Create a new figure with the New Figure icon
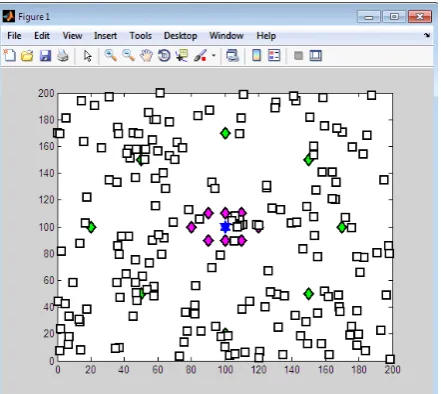This screenshot has height=394, width=441. click(10, 55)
